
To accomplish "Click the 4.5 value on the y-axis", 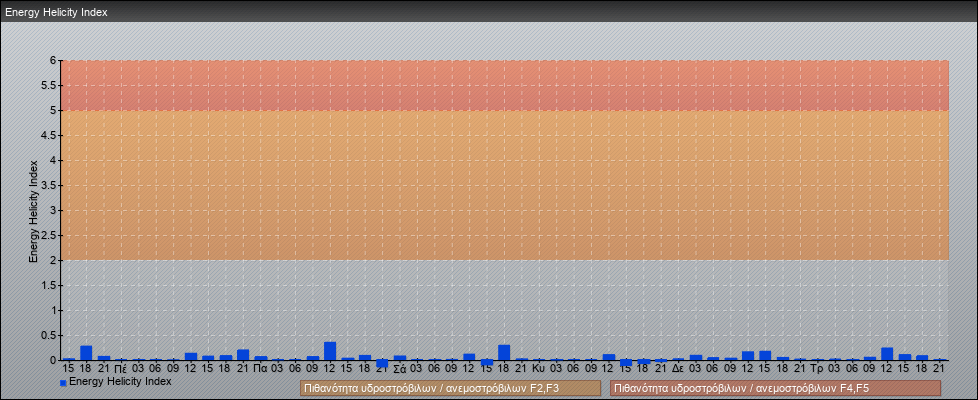I will (49, 135).
